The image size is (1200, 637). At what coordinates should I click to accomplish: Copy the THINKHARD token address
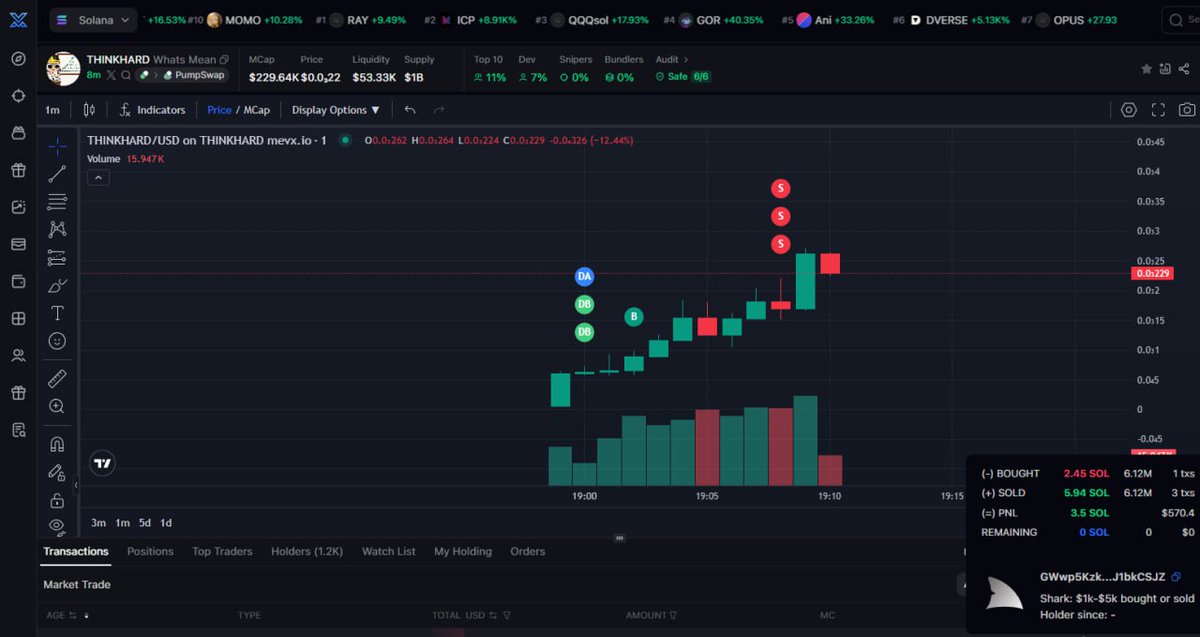[224, 60]
